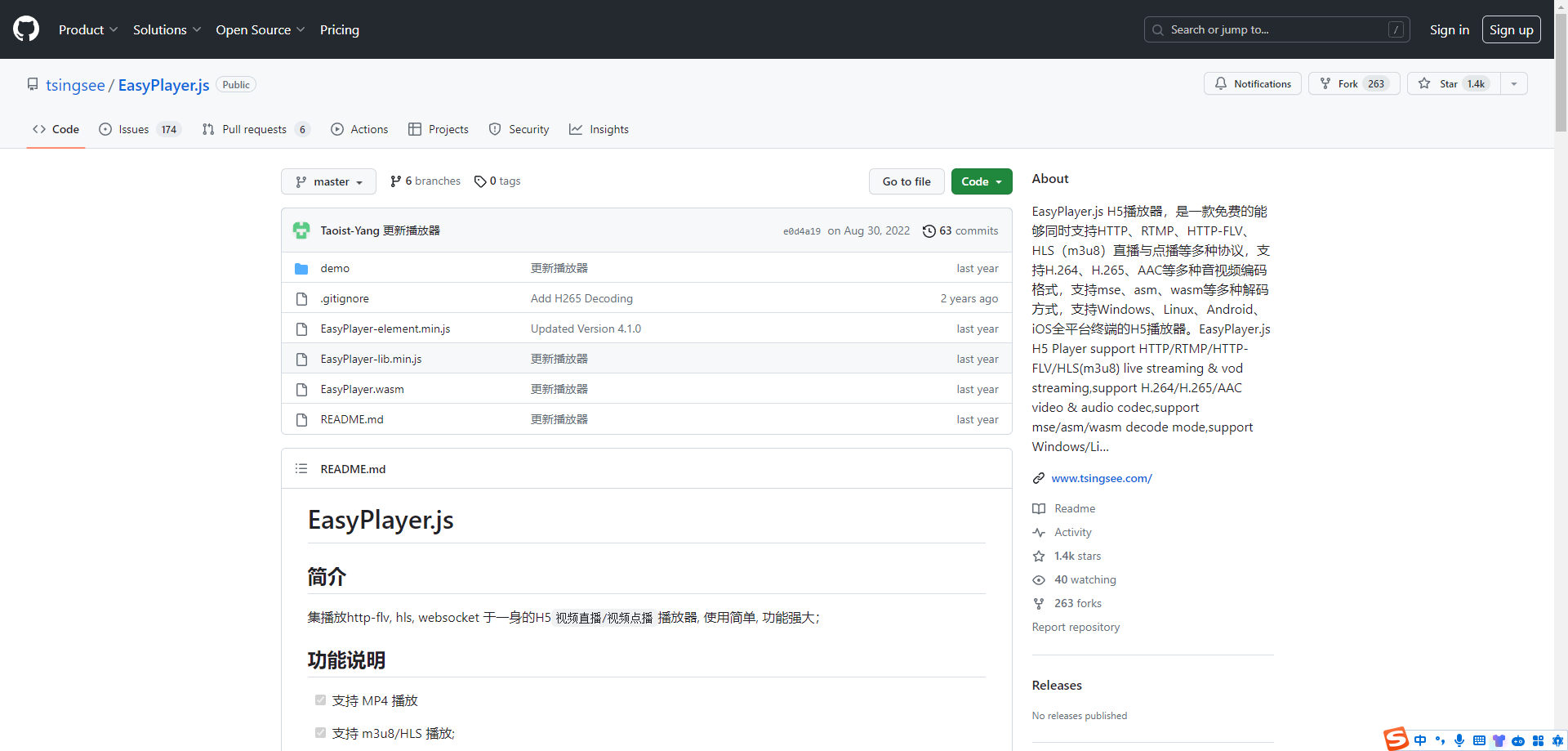This screenshot has width=1568, height=751.
Task: Open the green Code dropdown
Action: click(x=982, y=181)
